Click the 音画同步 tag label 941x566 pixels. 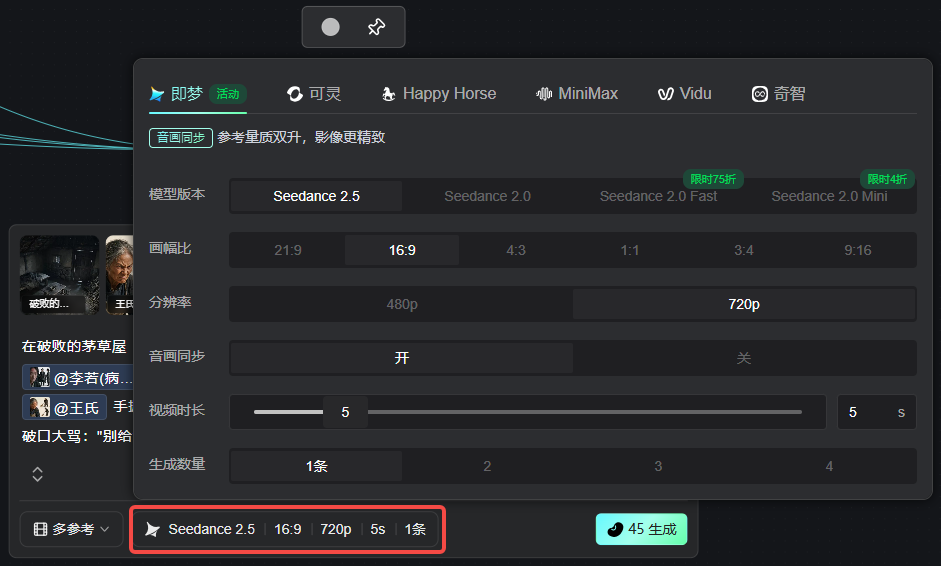pos(181,137)
